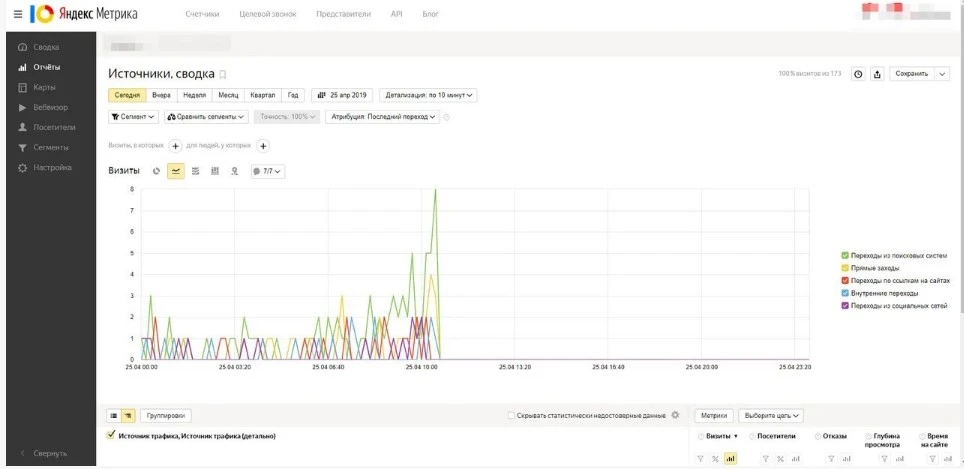Viewport: 964px width, 469px height.
Task: Add a condition for для людей, у которых
Action: click(263, 146)
